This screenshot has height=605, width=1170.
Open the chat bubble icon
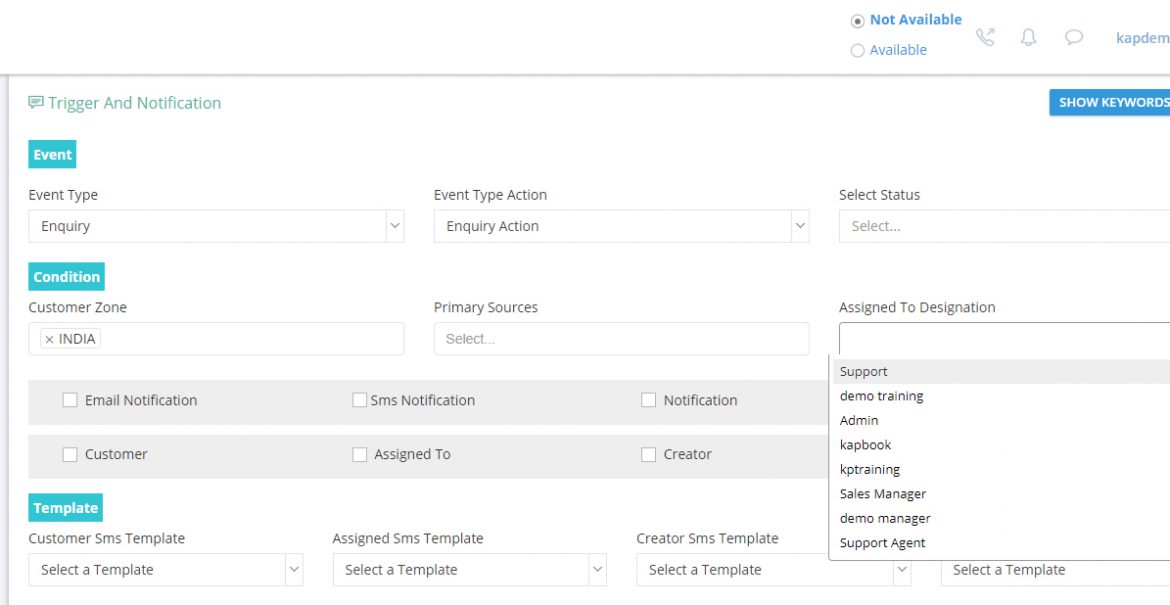tap(1074, 37)
